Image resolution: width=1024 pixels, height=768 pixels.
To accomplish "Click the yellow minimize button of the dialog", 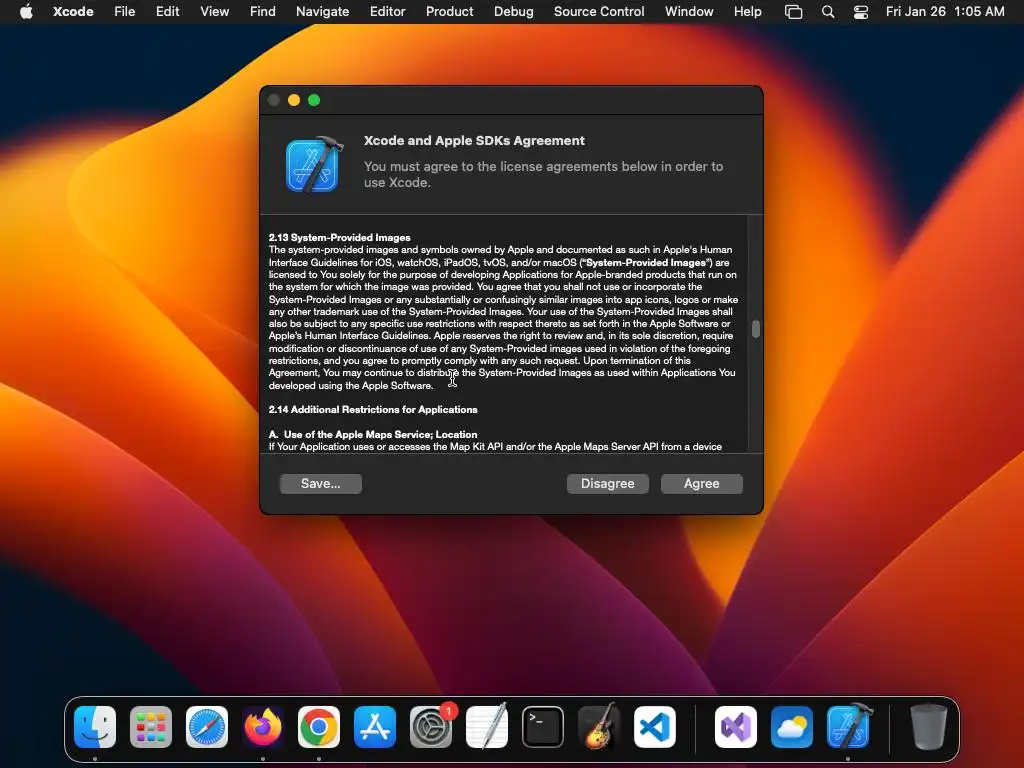I will (294, 100).
